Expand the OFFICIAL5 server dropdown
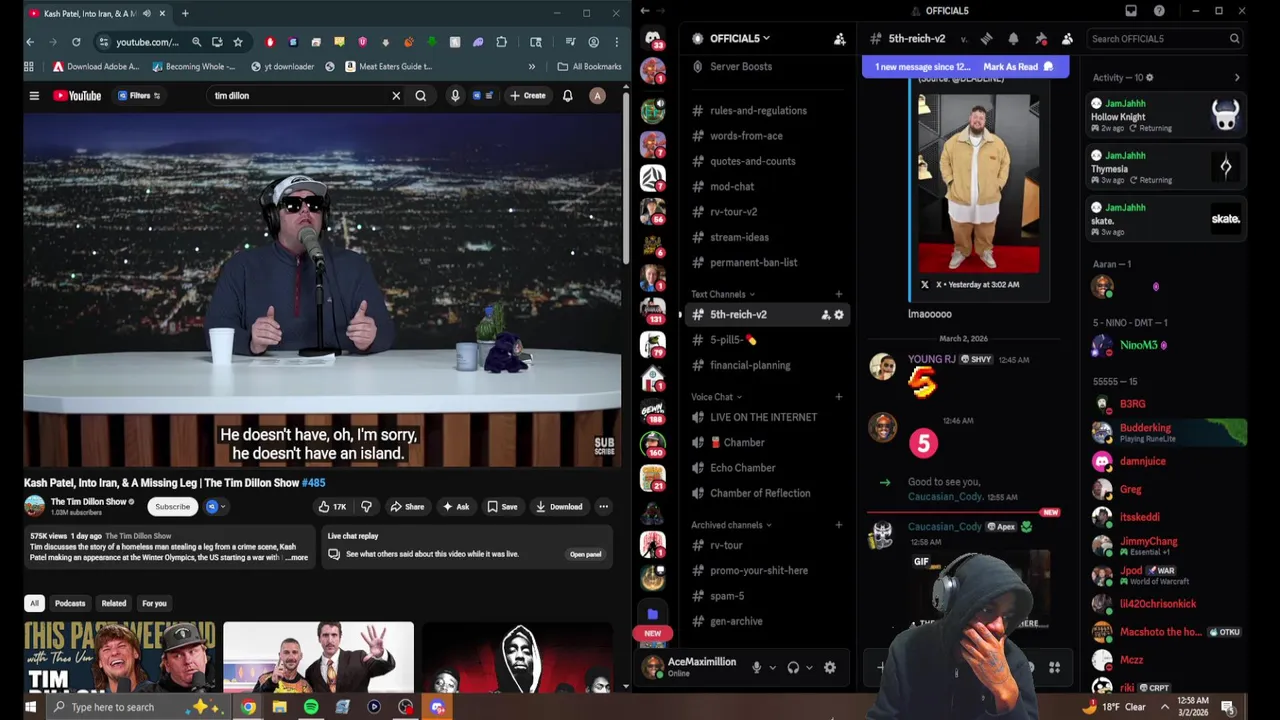Viewport: 1280px width, 720px height. [x=739, y=39]
